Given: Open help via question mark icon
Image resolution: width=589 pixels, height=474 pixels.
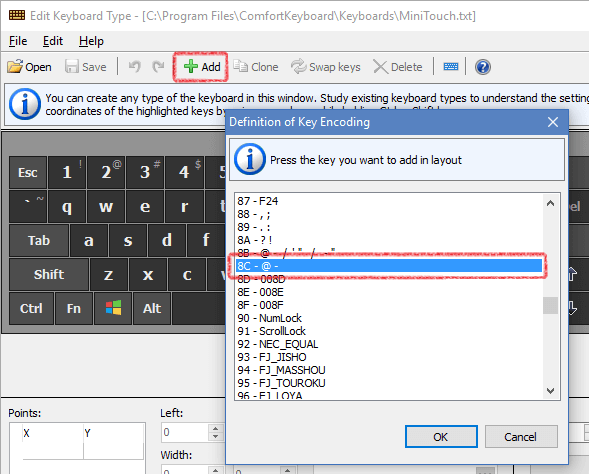Looking at the screenshot, I should (x=483, y=67).
